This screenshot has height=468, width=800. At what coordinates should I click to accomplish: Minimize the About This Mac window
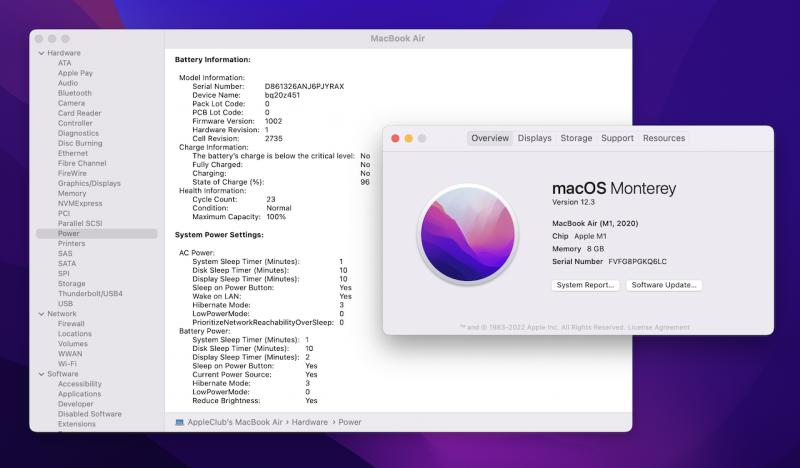[409, 138]
